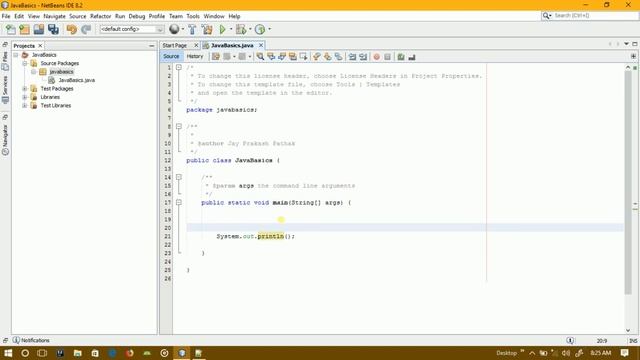Close the Projects panel tab

(x=40, y=46)
